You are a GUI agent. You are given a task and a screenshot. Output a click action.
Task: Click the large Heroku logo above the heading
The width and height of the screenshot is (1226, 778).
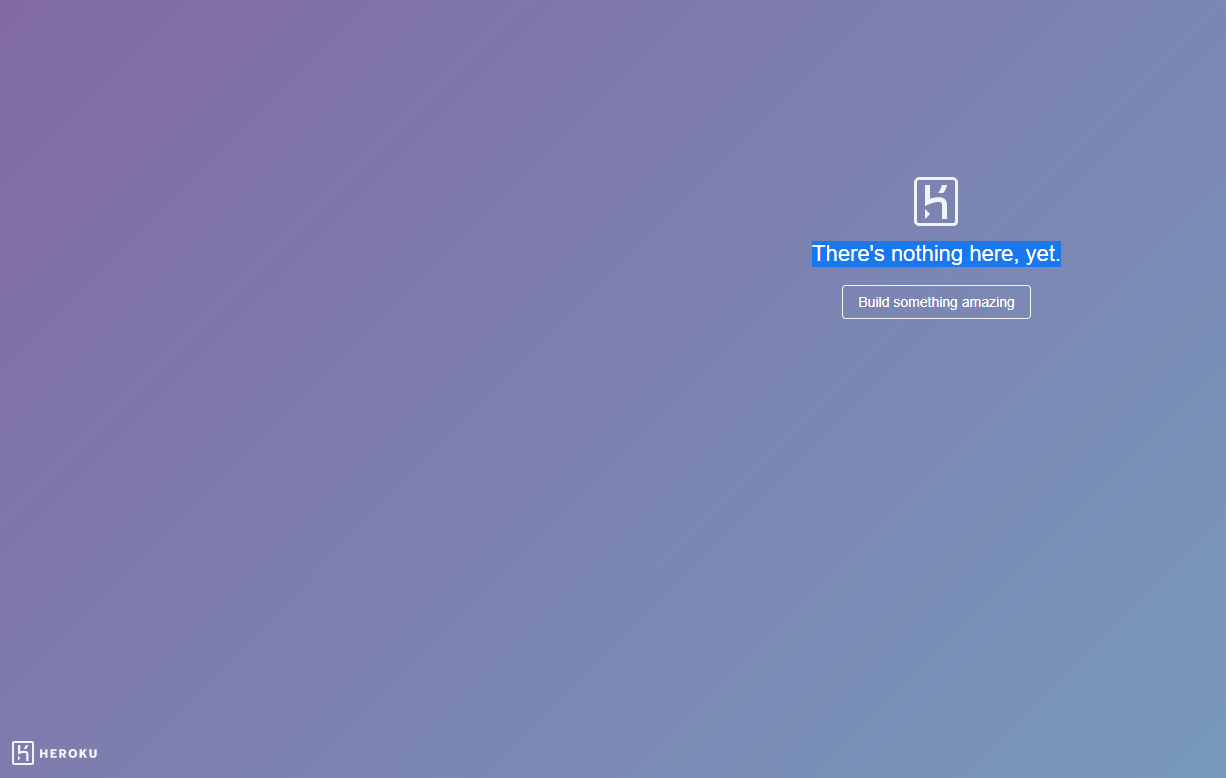tap(936, 201)
